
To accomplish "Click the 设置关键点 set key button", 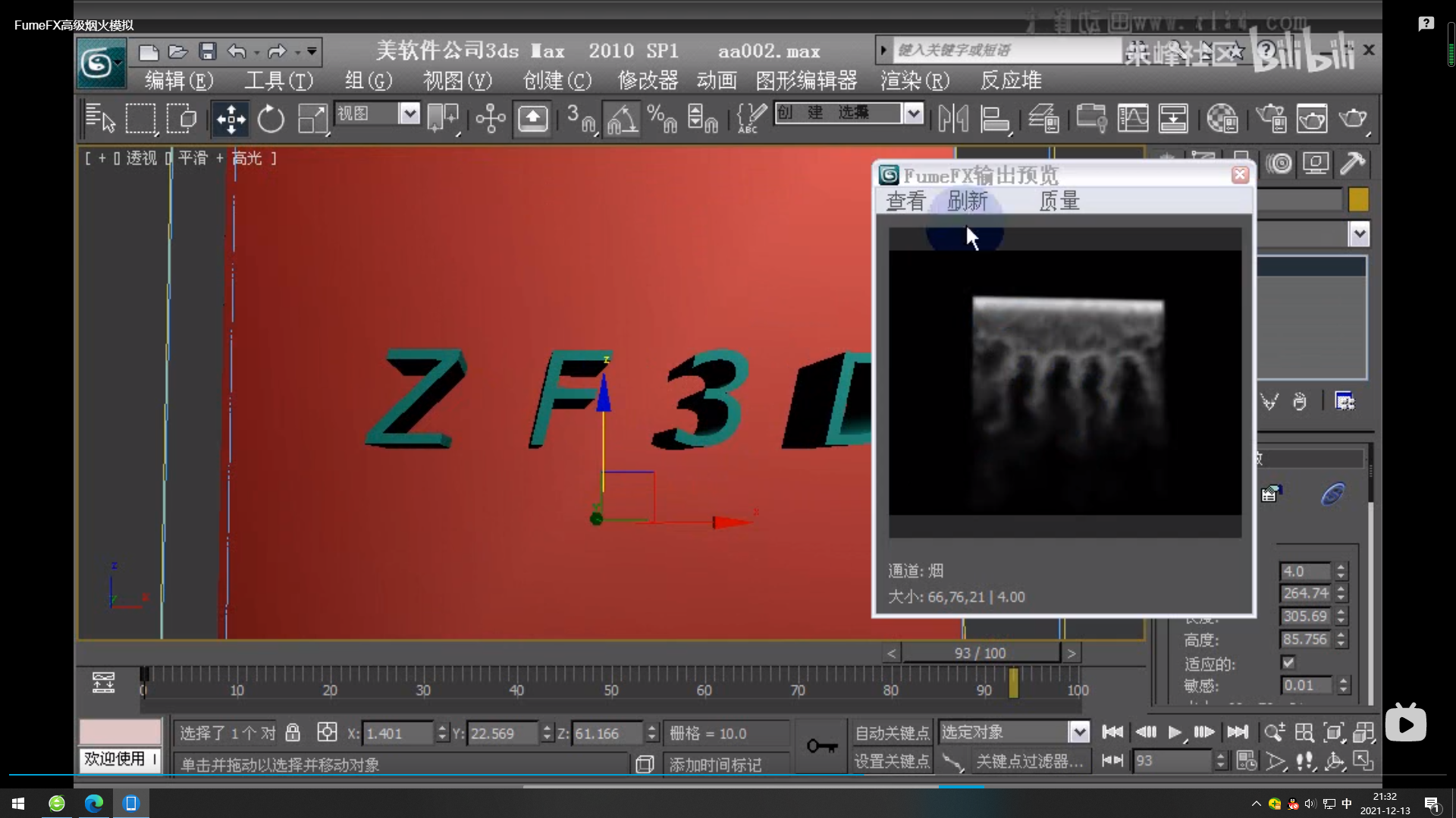I will point(892,760).
